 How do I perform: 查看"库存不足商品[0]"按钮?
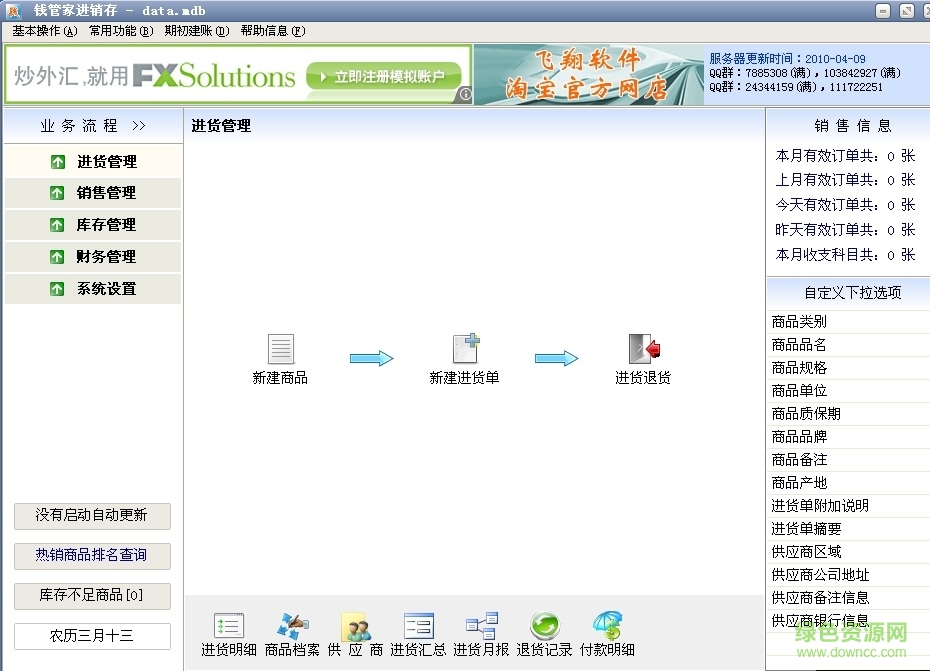pos(91,596)
